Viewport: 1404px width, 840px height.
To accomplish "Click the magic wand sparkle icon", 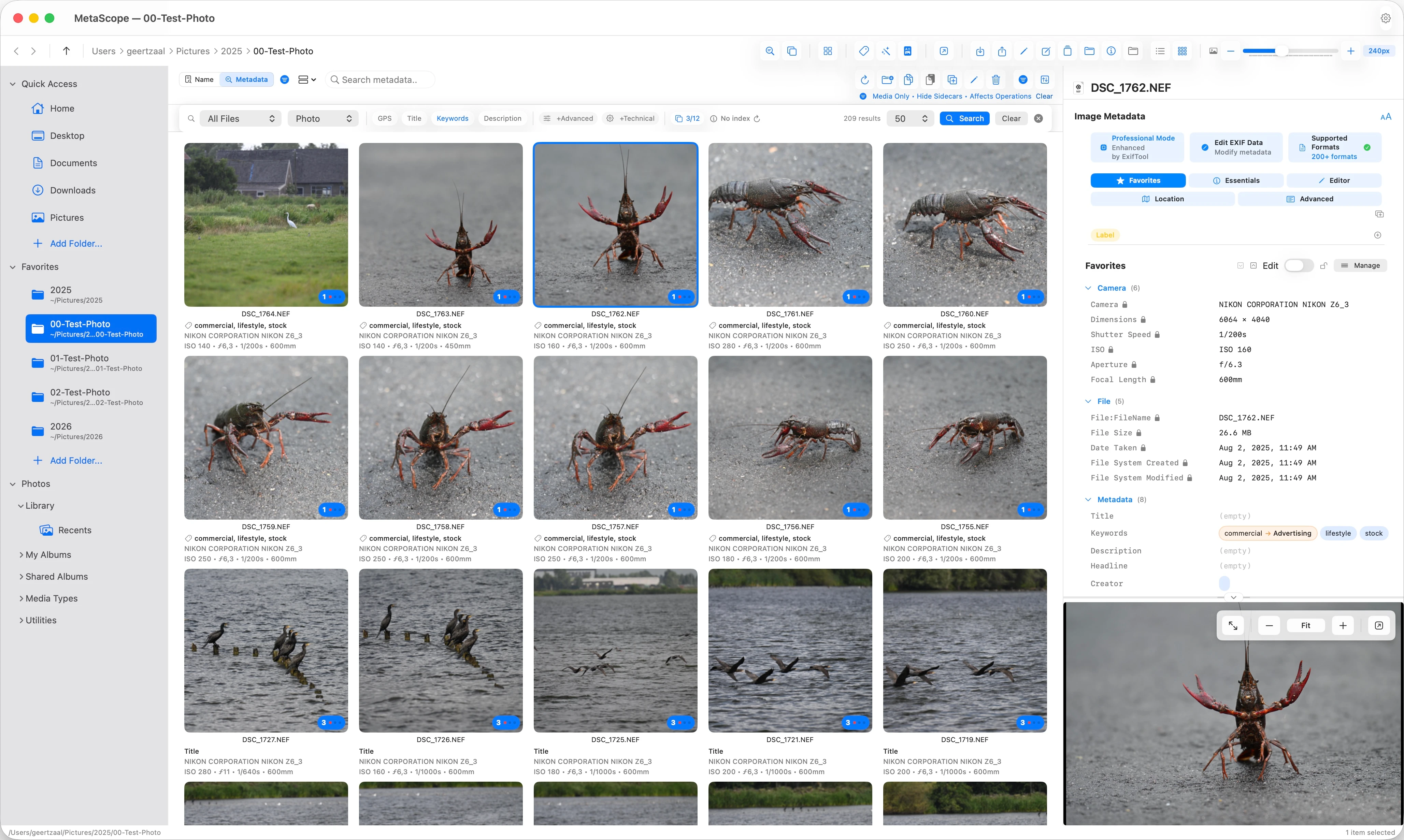I will click(886, 51).
